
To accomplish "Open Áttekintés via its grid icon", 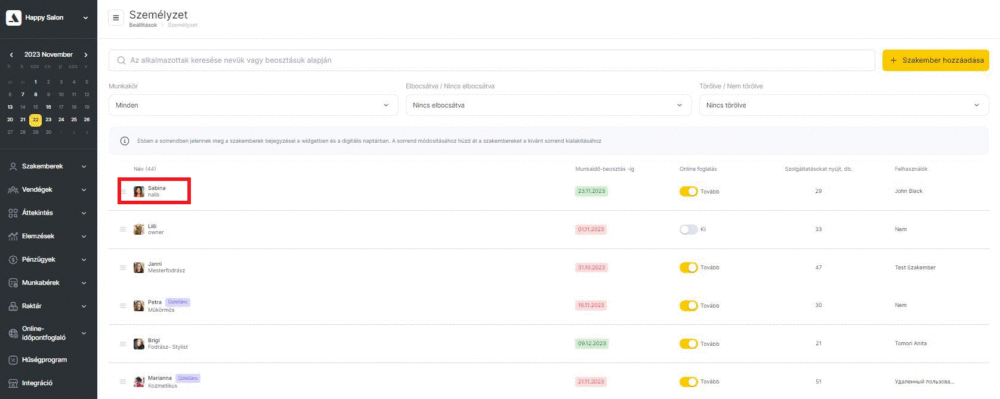I will 13,213.
